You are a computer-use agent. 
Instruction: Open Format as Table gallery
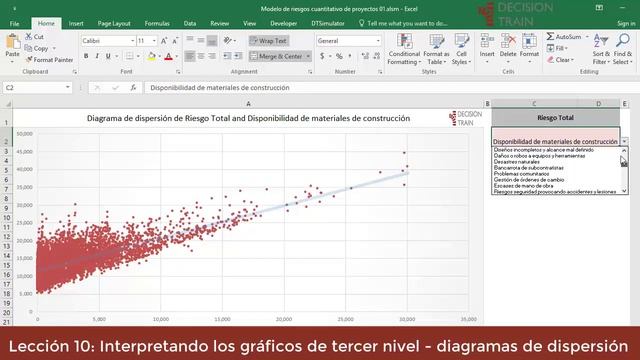point(436,49)
